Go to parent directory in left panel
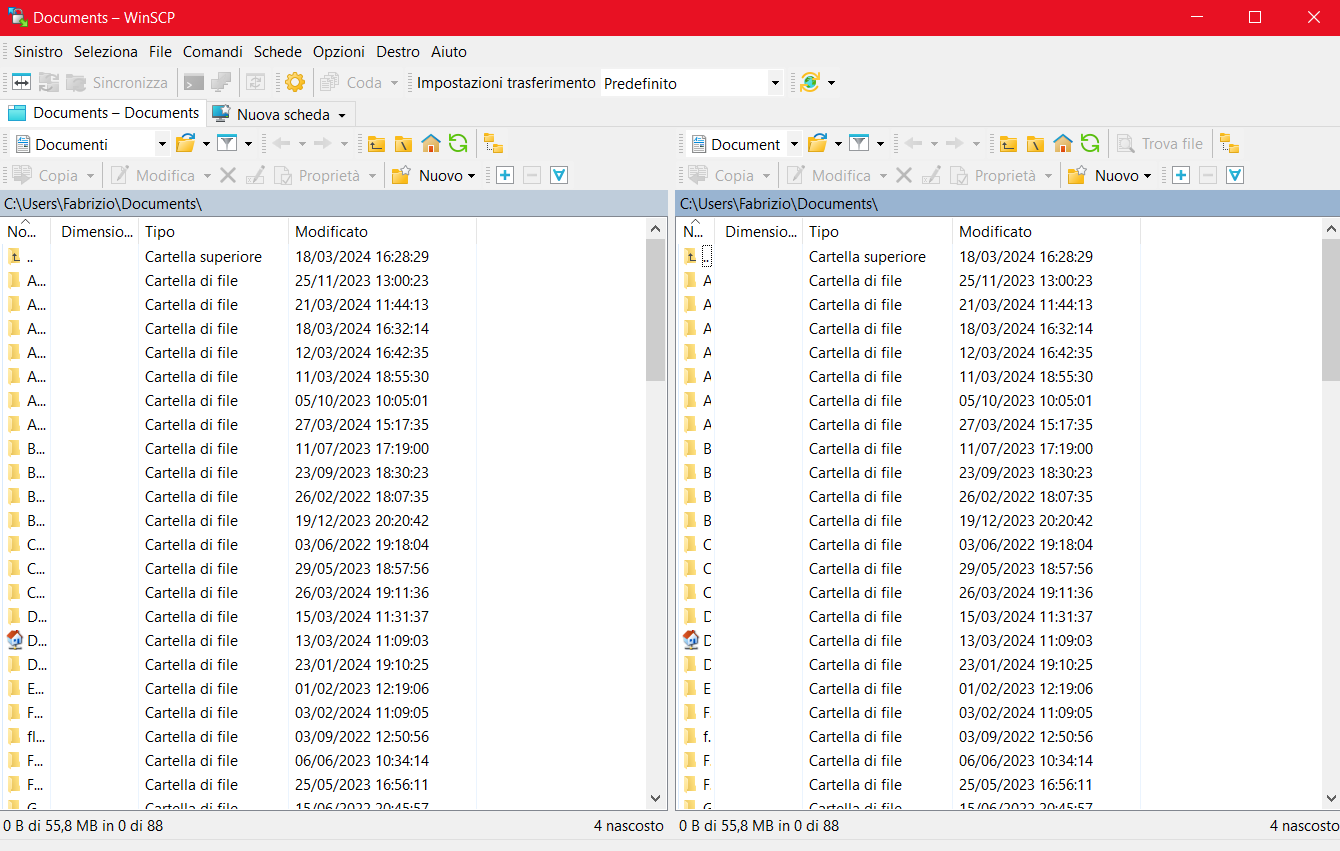Screen dimensions: 1340x851 [375, 143]
